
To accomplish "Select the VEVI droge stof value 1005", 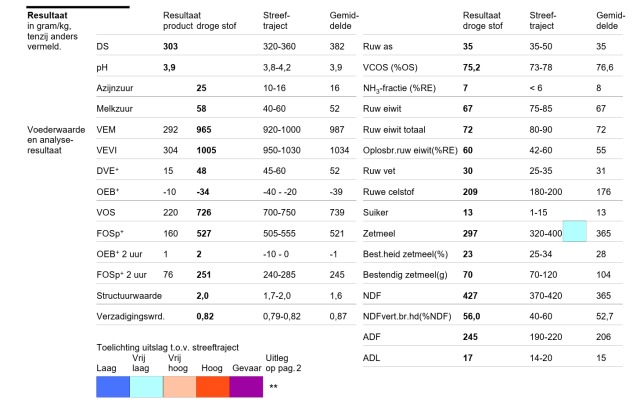I will 206,151.
